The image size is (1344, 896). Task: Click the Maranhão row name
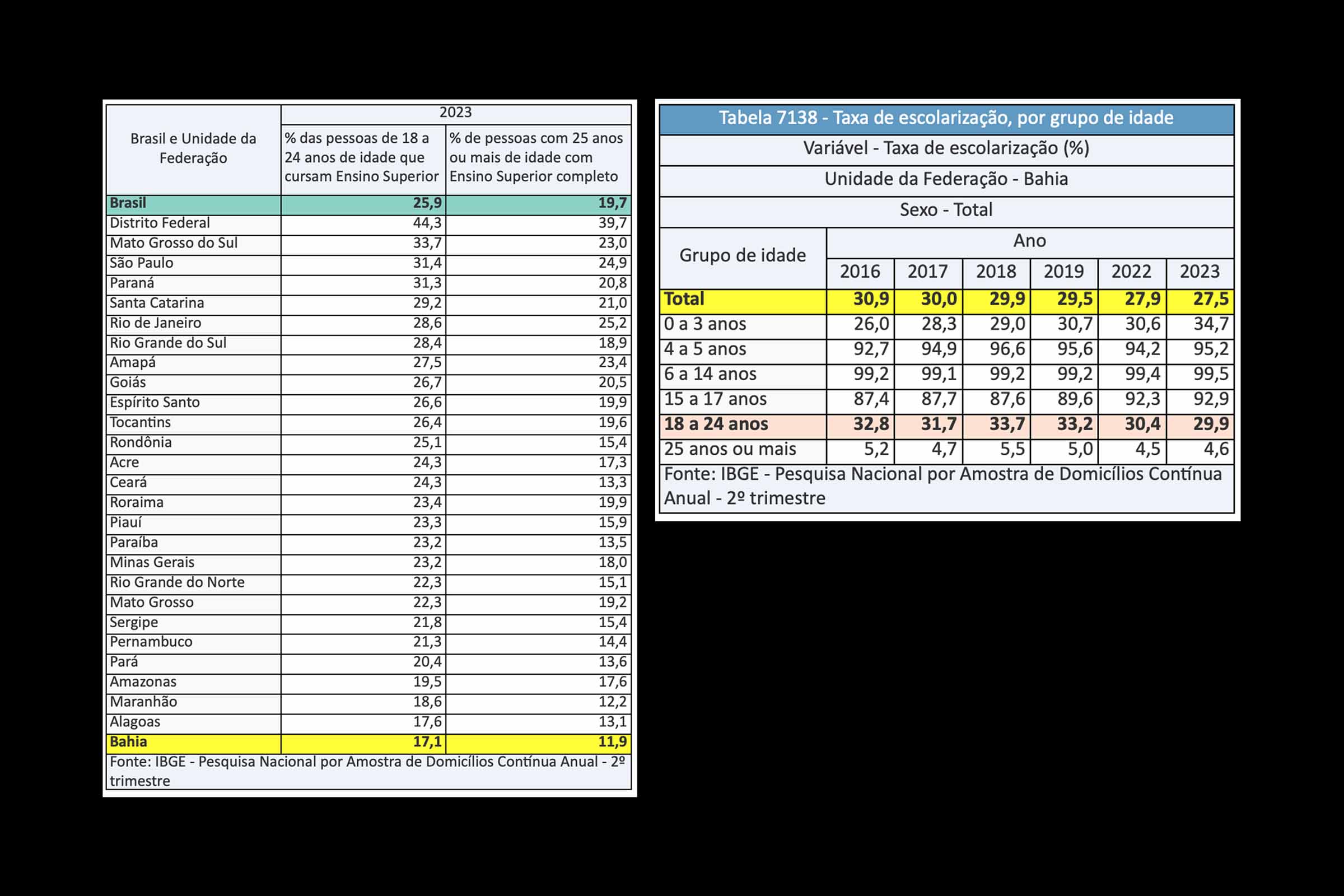[143, 702]
